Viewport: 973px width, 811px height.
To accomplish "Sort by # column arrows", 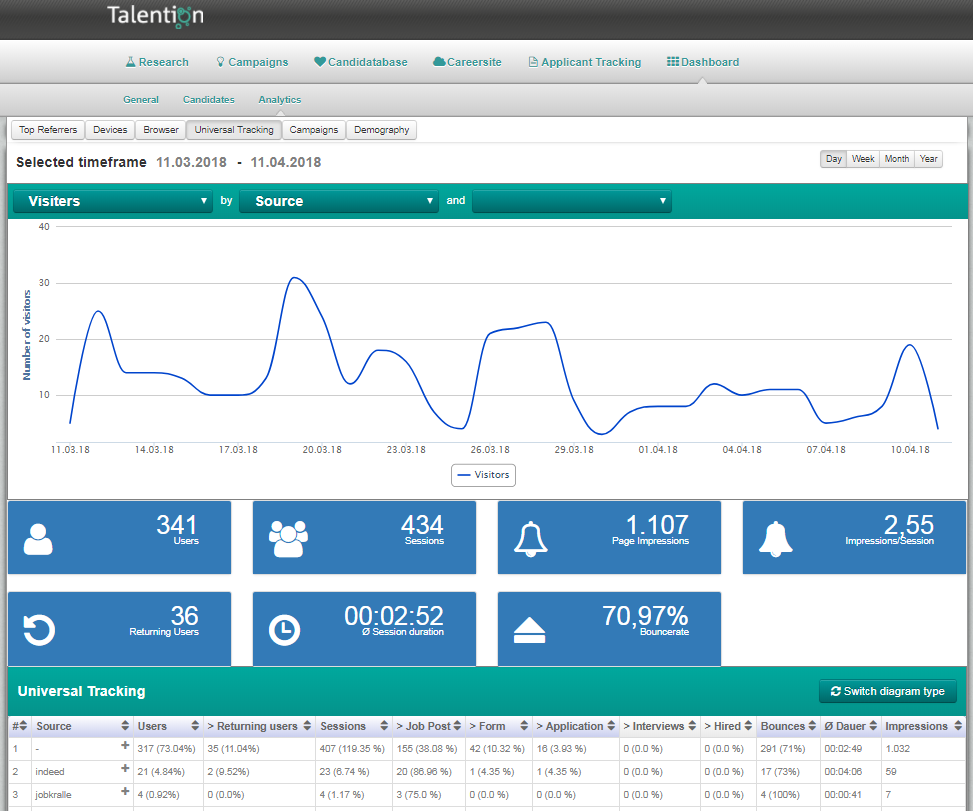I will point(24,726).
